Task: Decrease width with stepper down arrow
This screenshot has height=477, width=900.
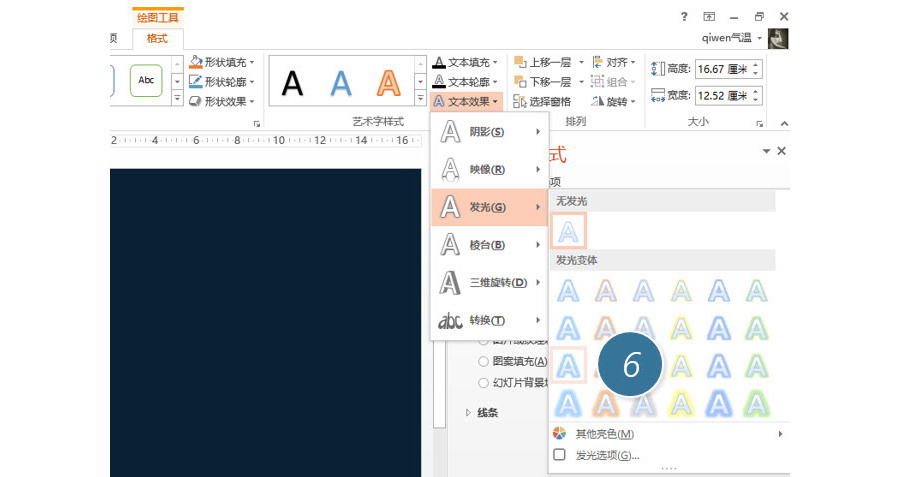Action: coord(756,100)
